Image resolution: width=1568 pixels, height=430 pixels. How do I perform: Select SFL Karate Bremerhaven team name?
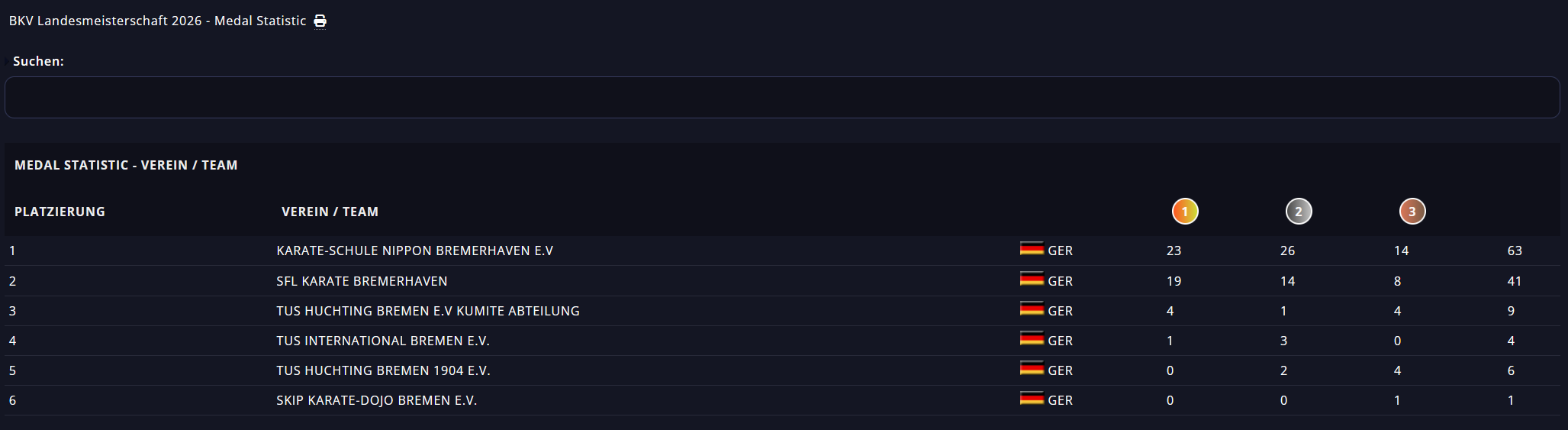tap(362, 281)
